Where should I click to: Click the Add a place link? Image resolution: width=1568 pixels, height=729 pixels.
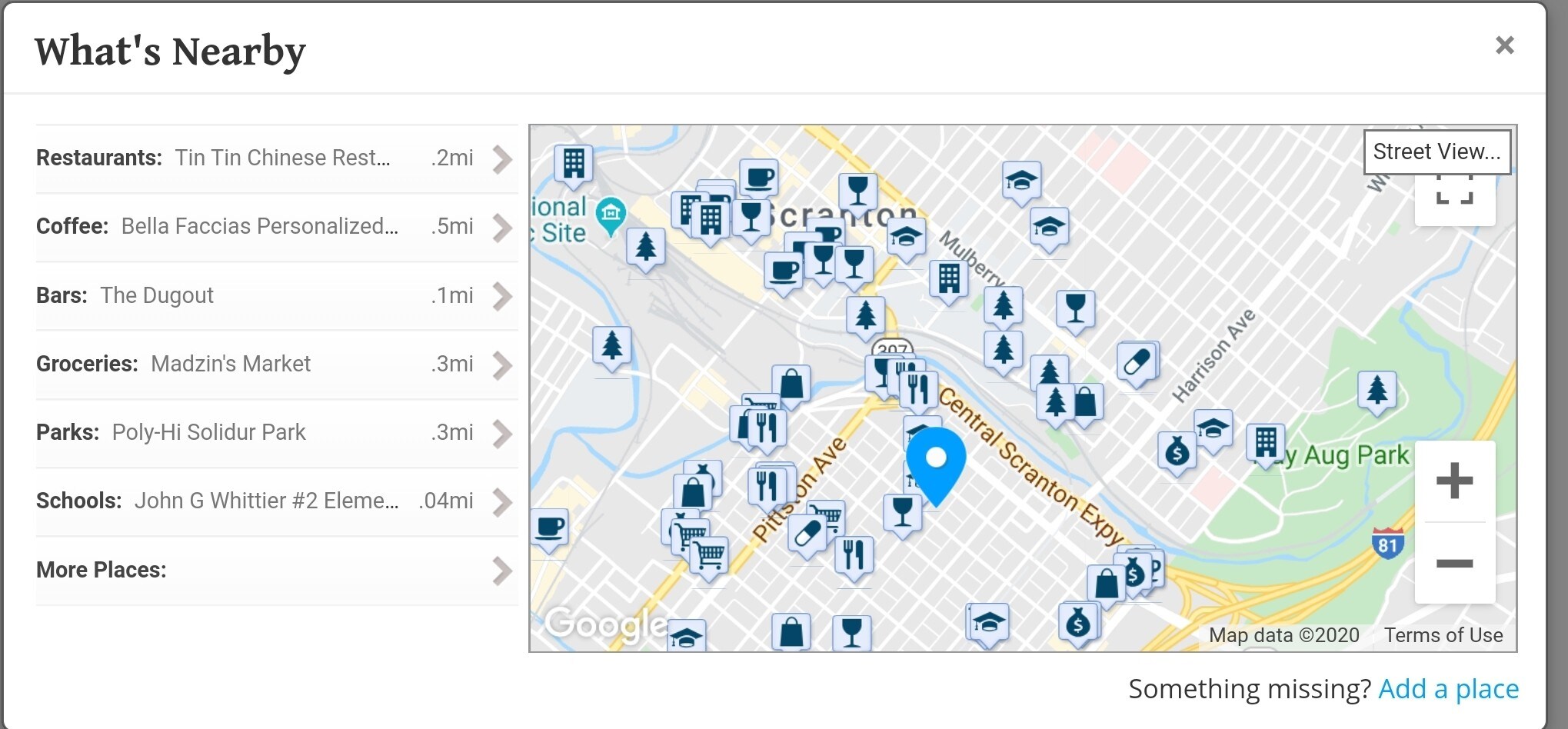point(1448,689)
